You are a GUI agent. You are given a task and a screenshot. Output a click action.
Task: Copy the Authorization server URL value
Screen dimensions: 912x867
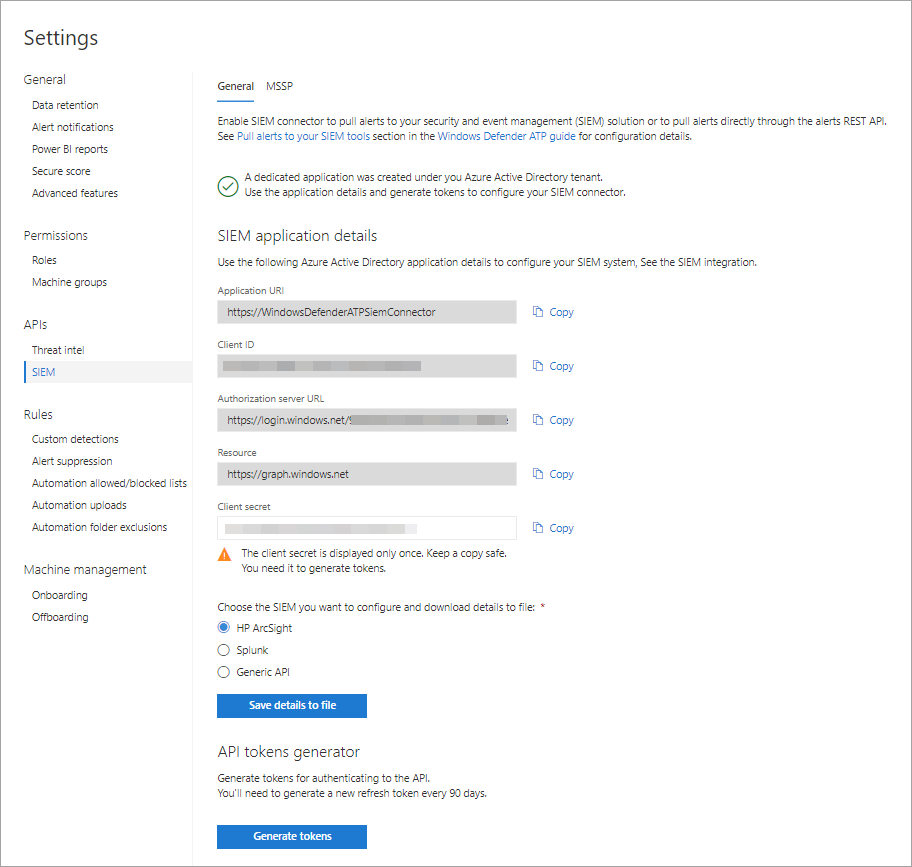point(538,420)
